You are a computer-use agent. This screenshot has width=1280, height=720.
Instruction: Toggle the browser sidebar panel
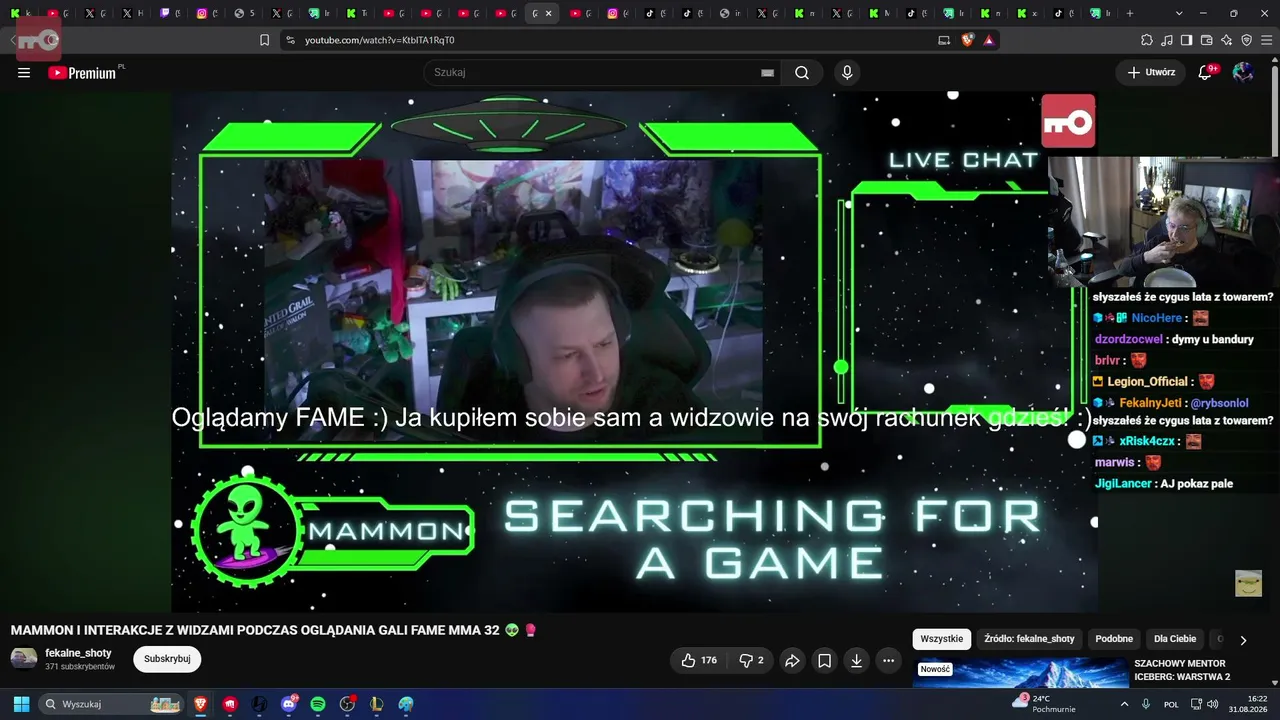pyautogui.click(x=1187, y=40)
